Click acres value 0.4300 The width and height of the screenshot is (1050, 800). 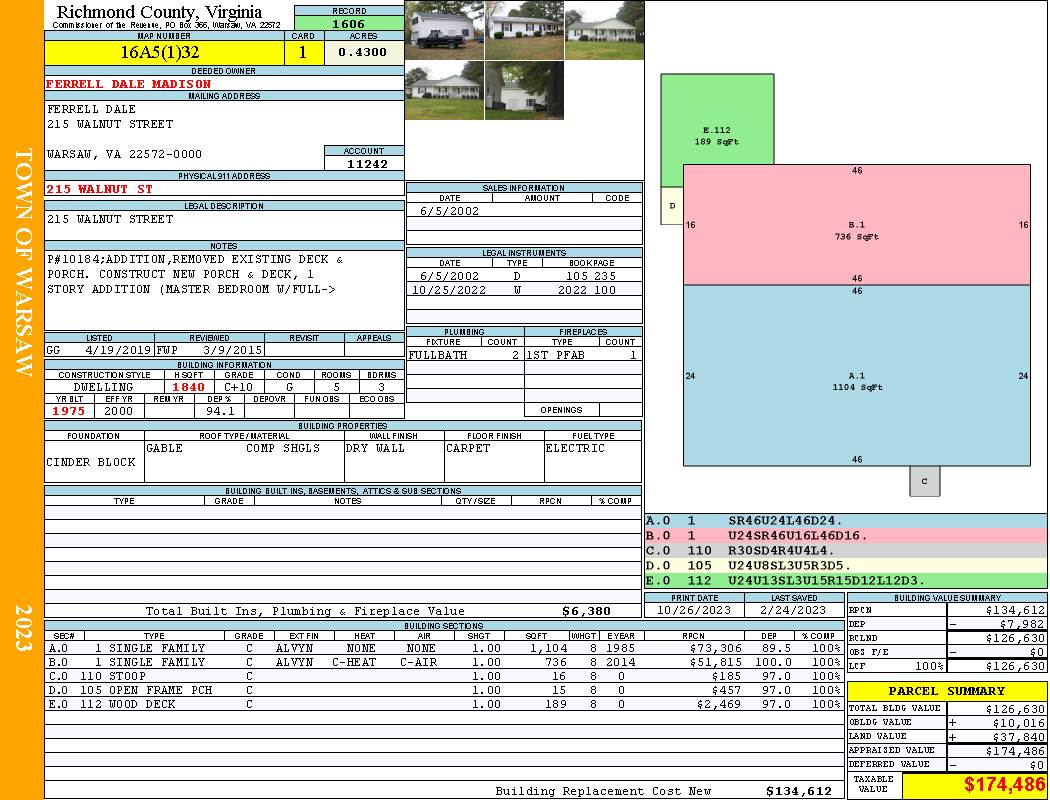click(363, 52)
